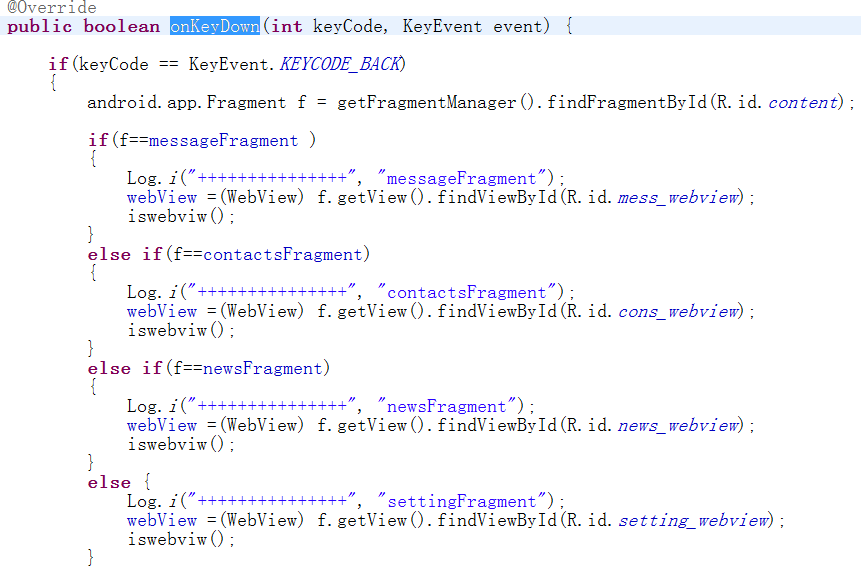Click webView variable on the mess_webview line

162,198
